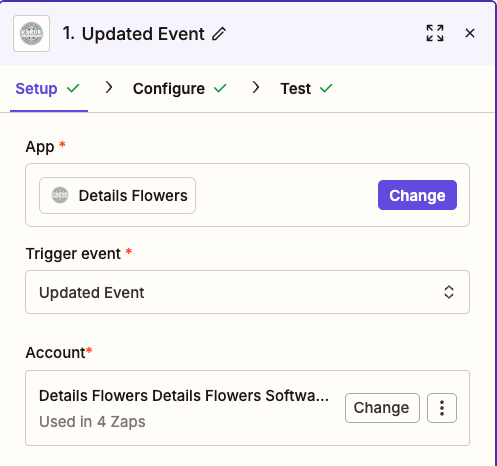
Task: Click chevron between Setup and Configure
Action: (x=109, y=88)
